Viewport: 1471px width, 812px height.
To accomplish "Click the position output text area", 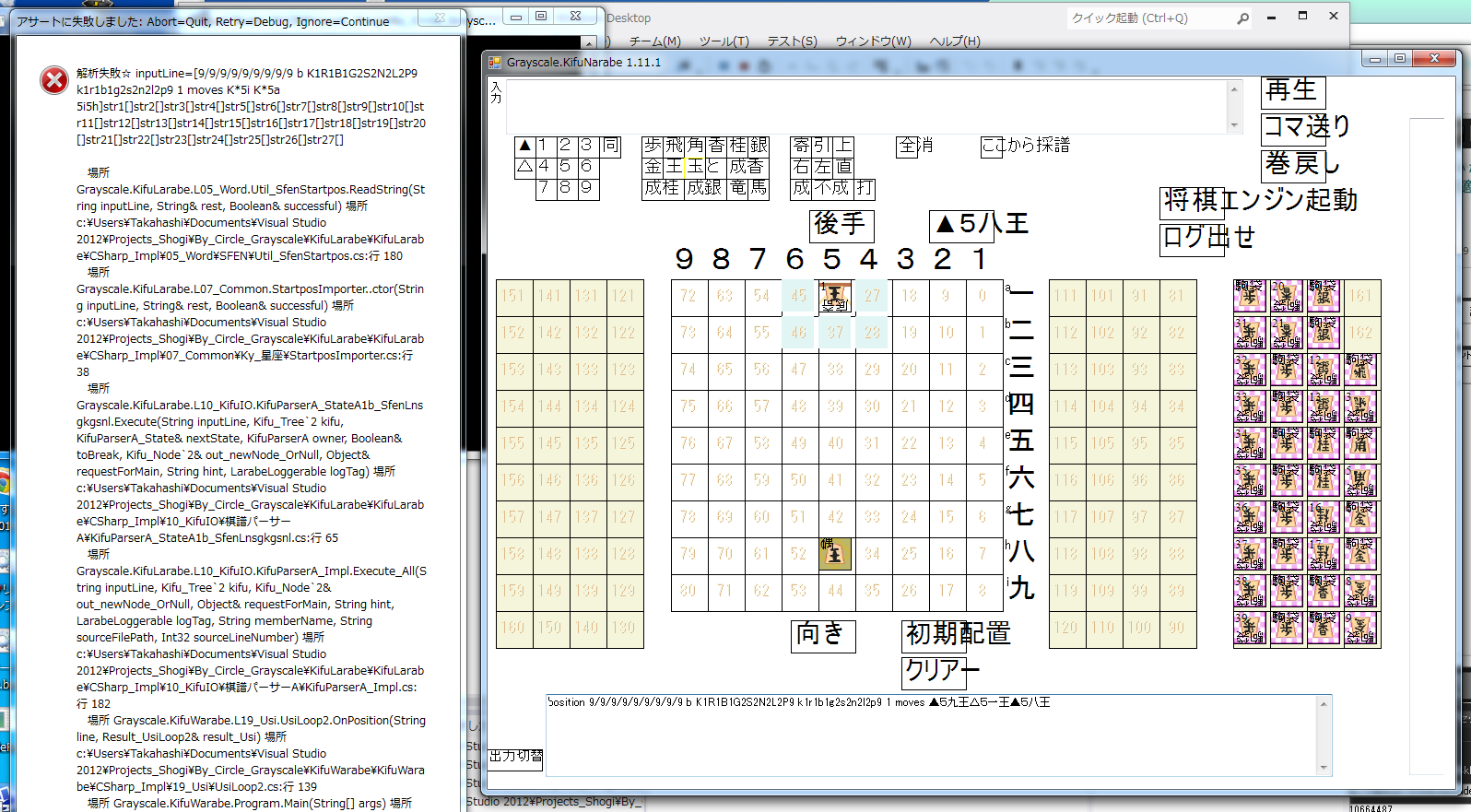I will pos(931,735).
